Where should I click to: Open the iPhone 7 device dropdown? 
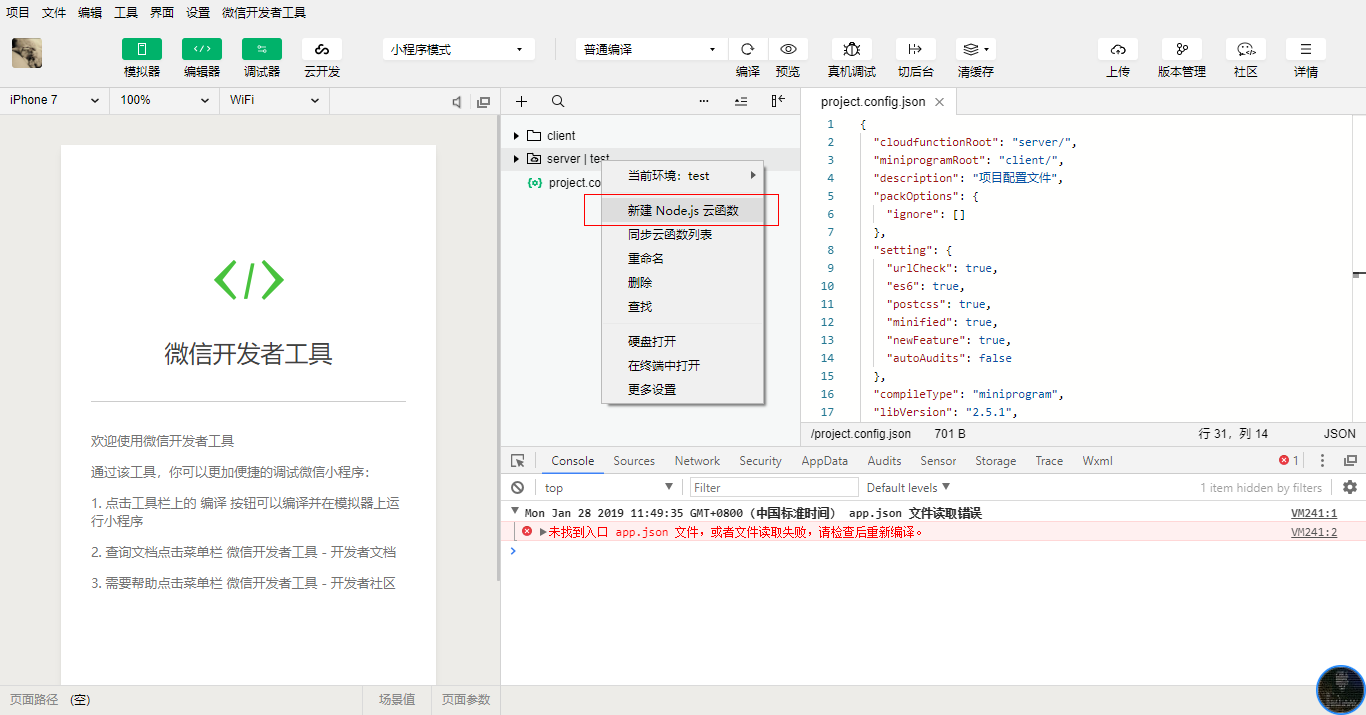tap(54, 100)
